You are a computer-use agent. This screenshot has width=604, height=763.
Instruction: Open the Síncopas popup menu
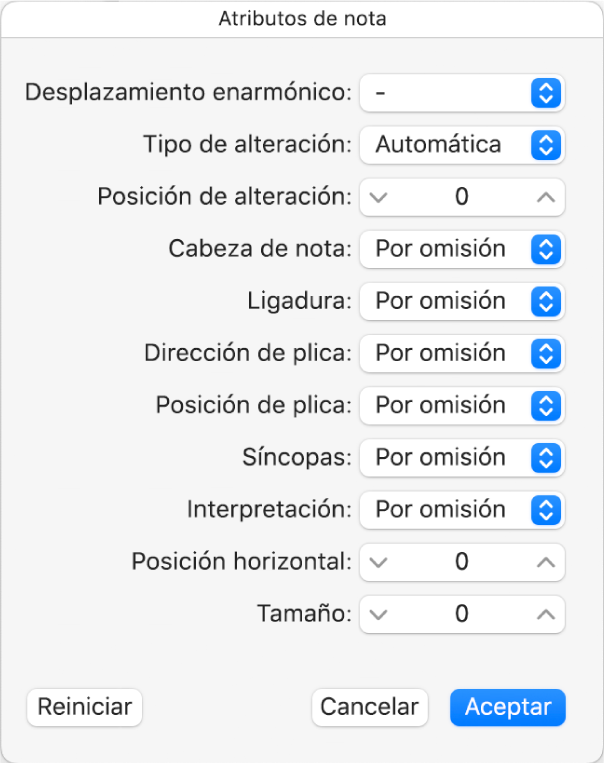coord(462,457)
